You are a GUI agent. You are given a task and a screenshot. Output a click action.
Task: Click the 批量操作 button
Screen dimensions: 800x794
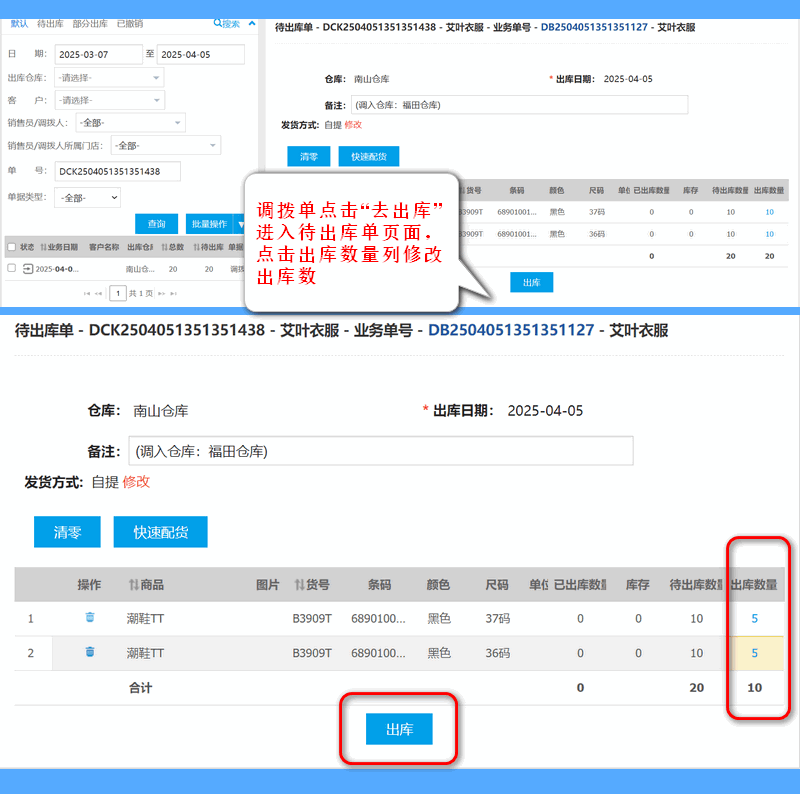point(209,224)
